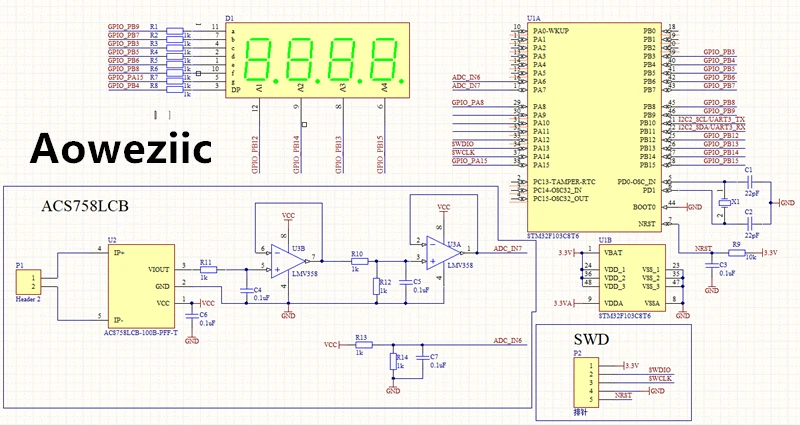Click the I2C2_SCL/UART3_TX net label
The height and width of the screenshot is (425, 800).
(711, 119)
